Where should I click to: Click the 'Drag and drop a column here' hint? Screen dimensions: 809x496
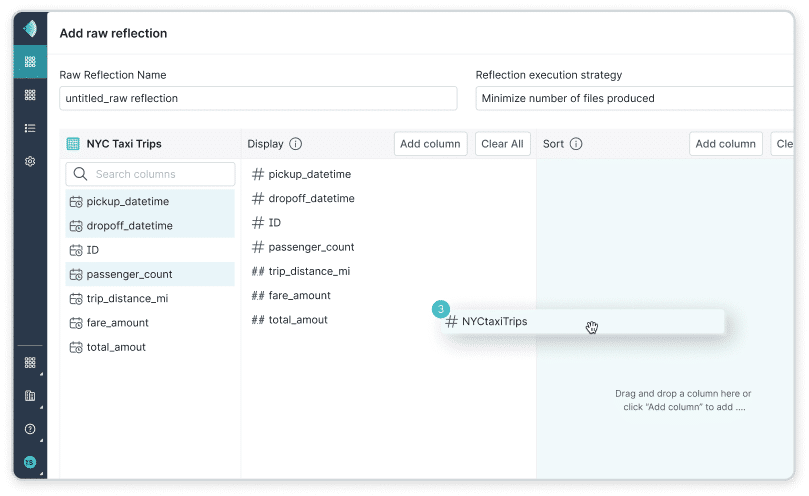pos(683,401)
